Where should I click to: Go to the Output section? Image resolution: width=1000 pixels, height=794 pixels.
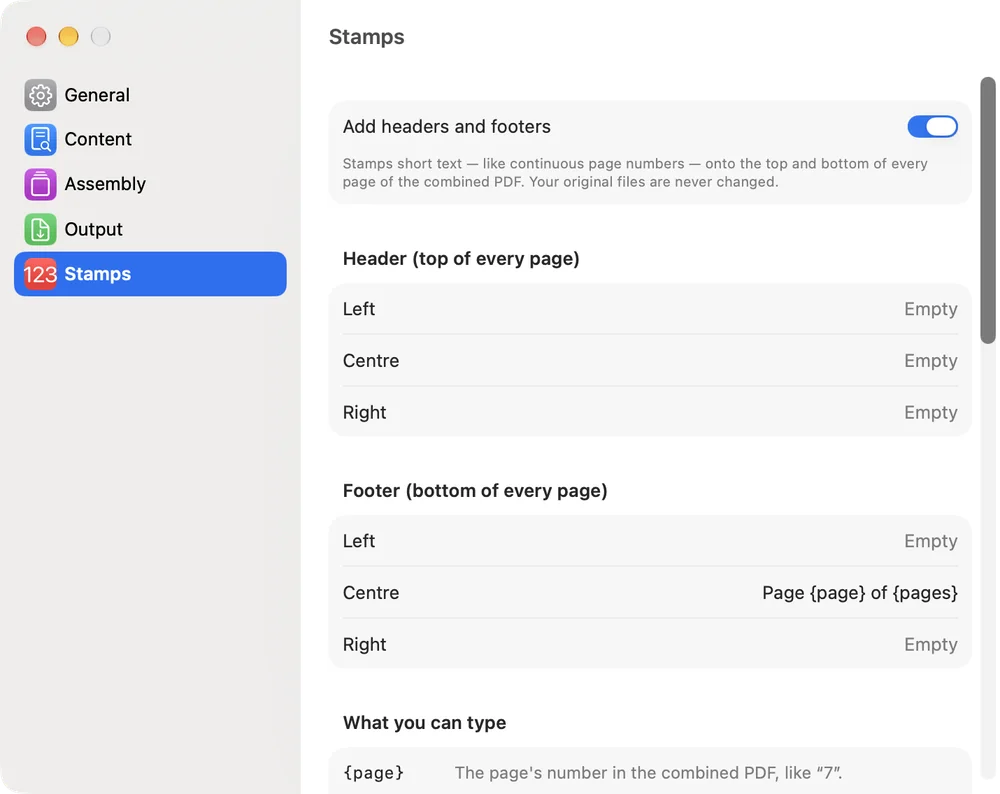coord(150,229)
